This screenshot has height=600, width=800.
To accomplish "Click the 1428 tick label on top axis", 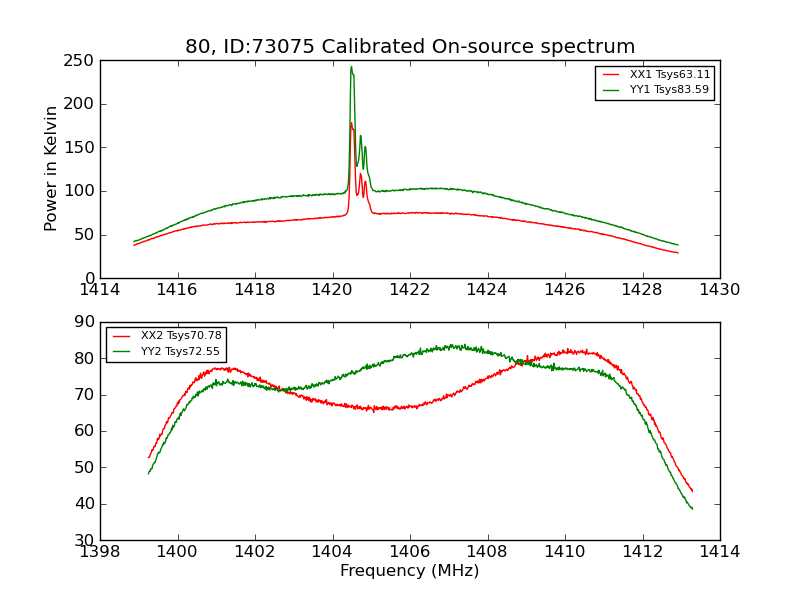I will [x=642, y=290].
